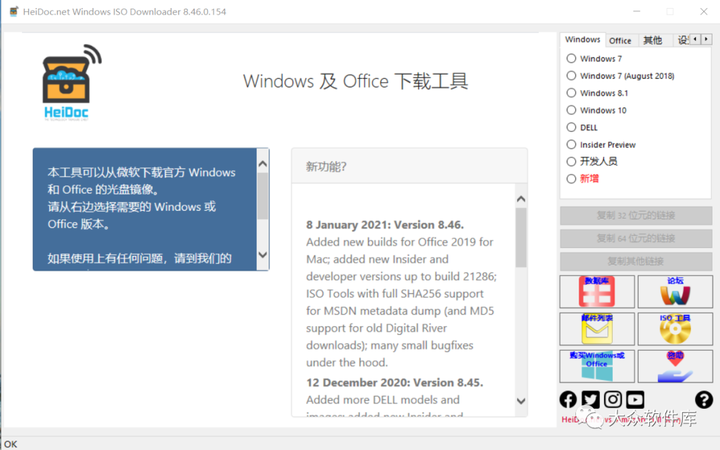Click the '8 January 2021: Version 8.46.' heading
Screen dimensions: 720x450
click(385, 225)
